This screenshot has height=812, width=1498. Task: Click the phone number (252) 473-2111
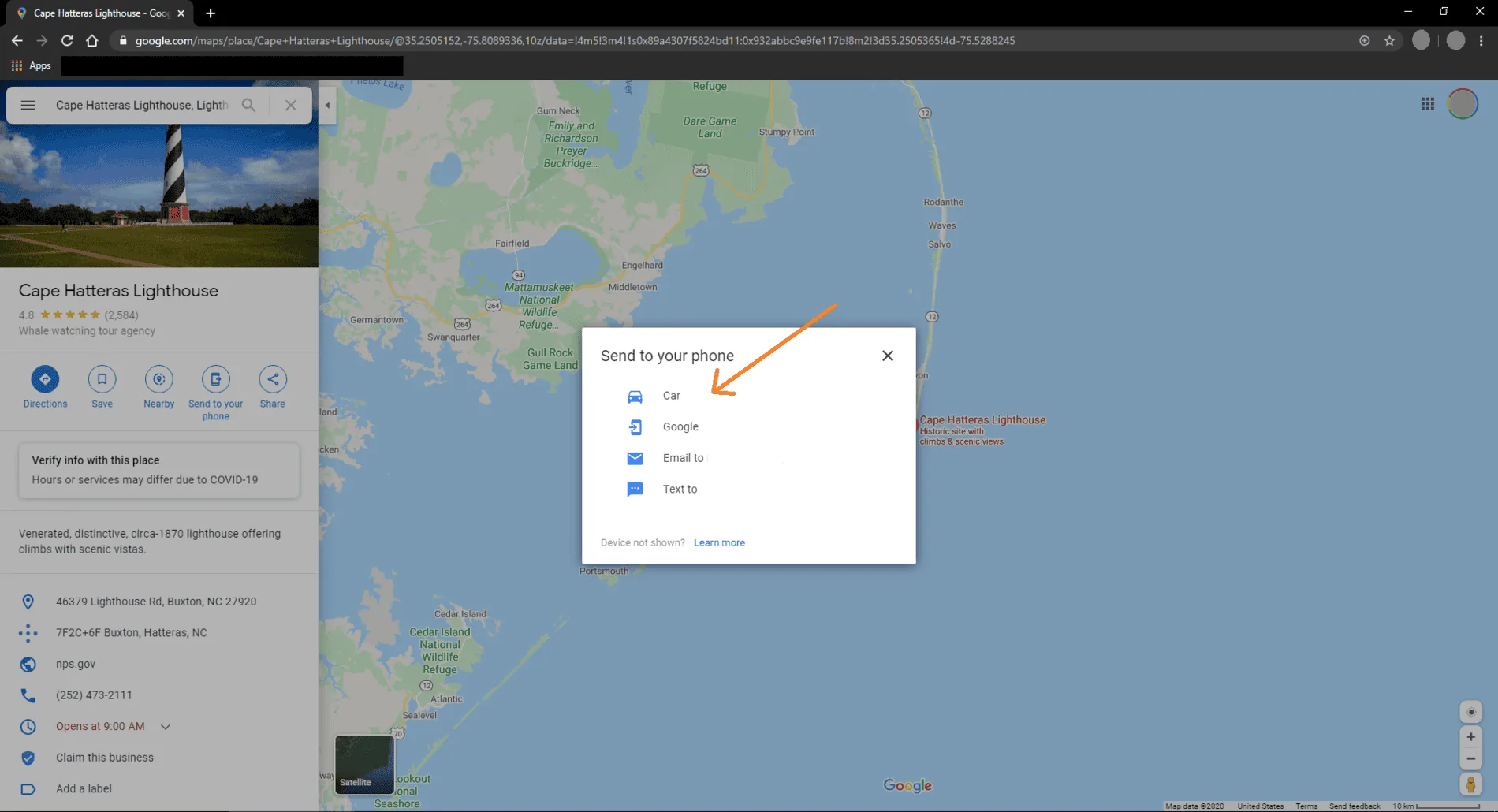coord(94,695)
